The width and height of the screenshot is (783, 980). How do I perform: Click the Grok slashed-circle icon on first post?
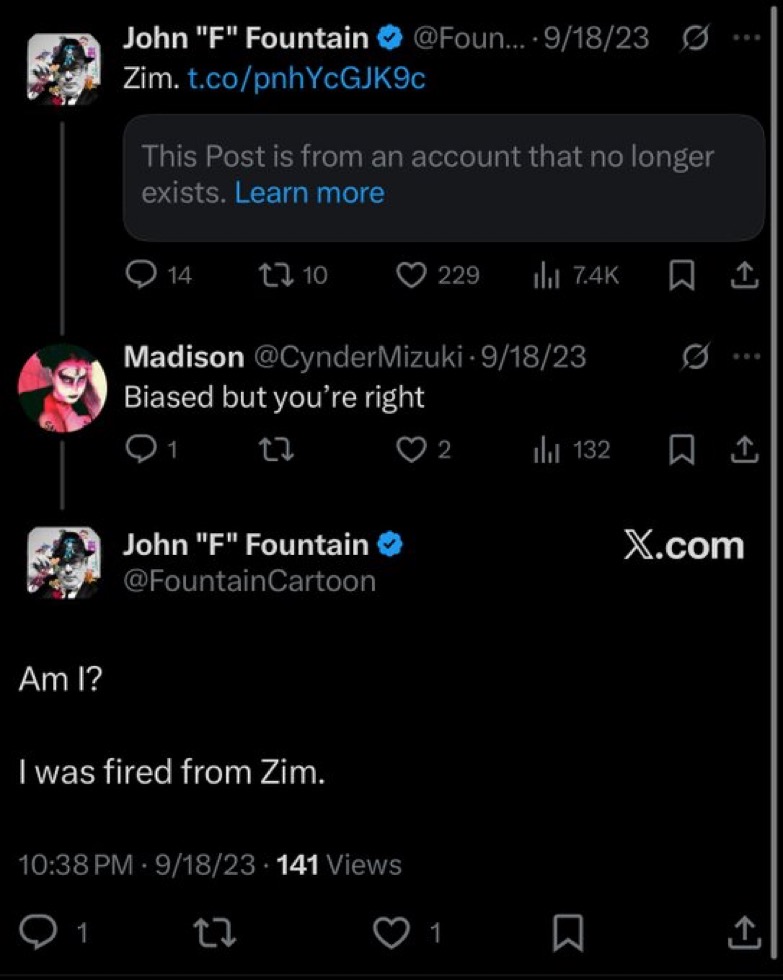695,39
